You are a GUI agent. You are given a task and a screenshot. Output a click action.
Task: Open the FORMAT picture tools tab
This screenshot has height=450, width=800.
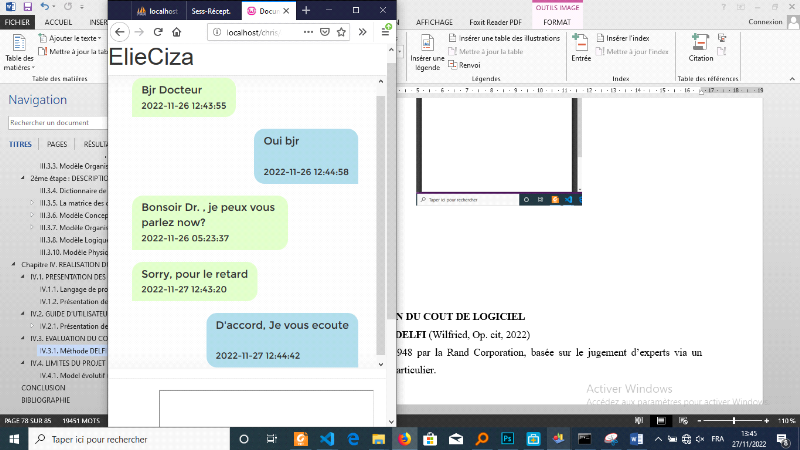coord(557,22)
